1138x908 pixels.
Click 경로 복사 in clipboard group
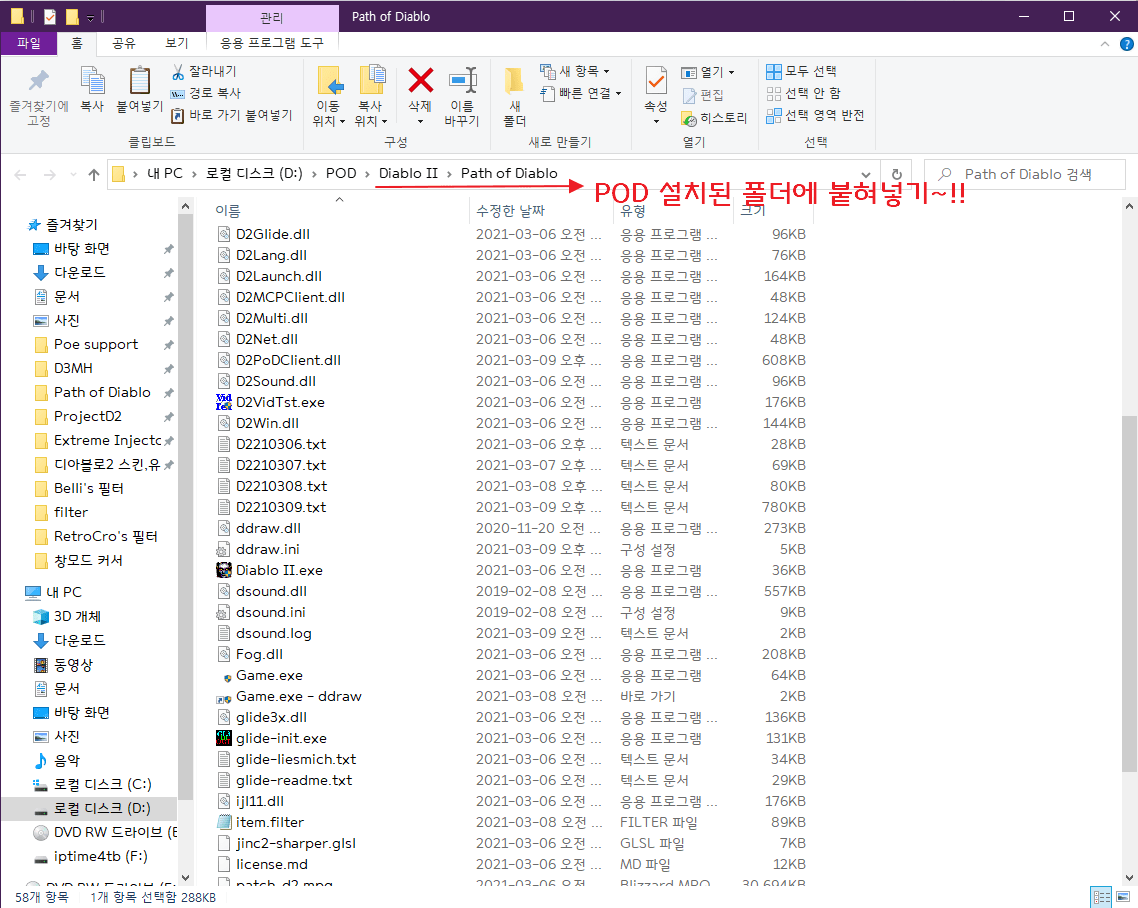205,93
